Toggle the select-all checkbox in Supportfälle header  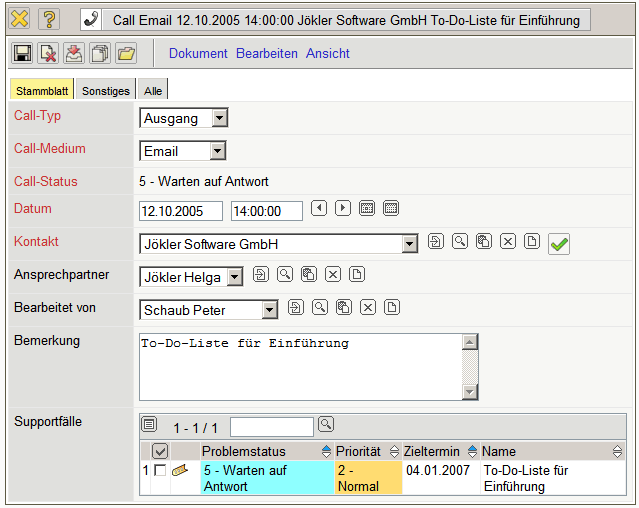click(x=160, y=451)
